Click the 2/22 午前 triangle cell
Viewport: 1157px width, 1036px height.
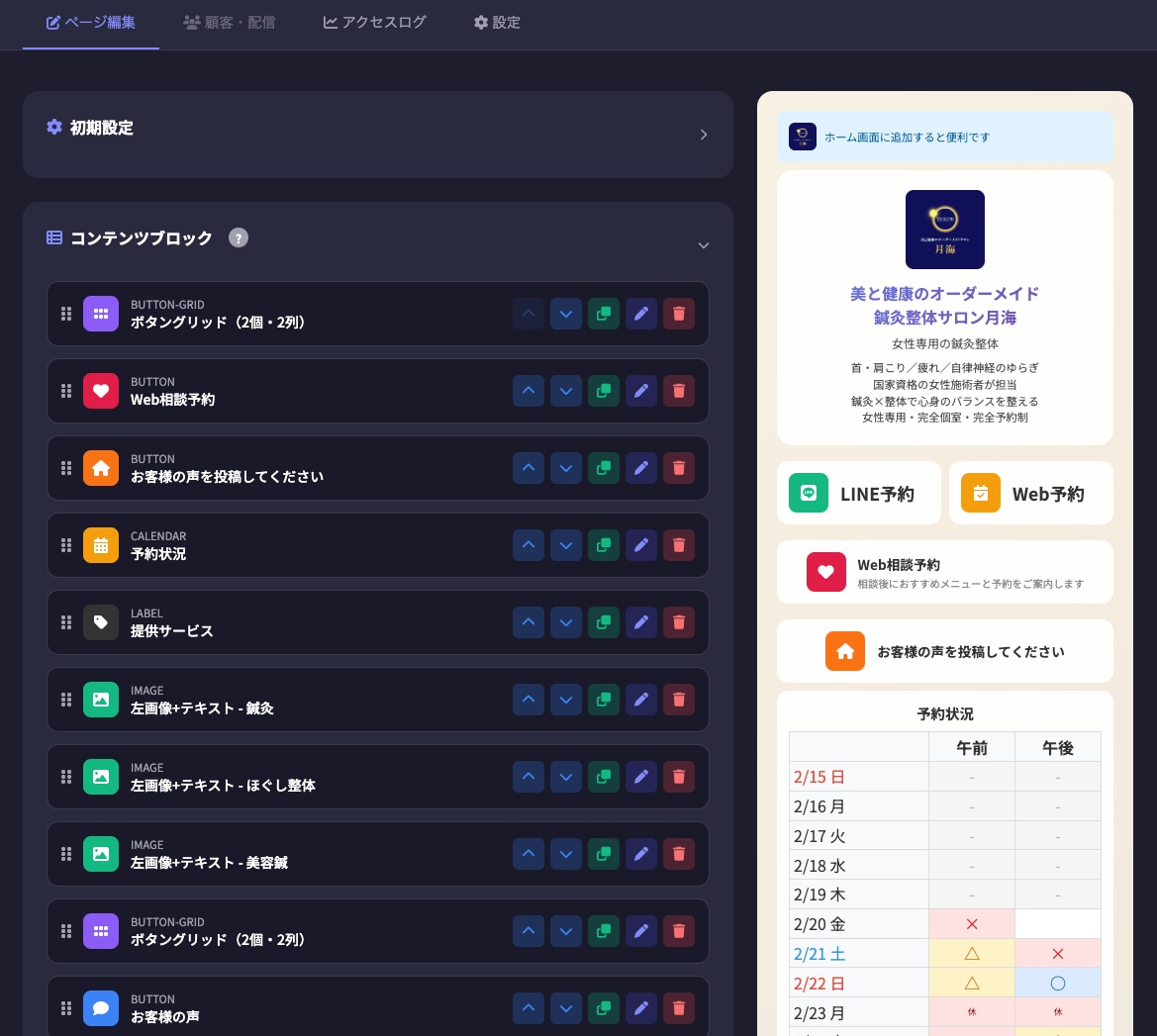coord(972,983)
